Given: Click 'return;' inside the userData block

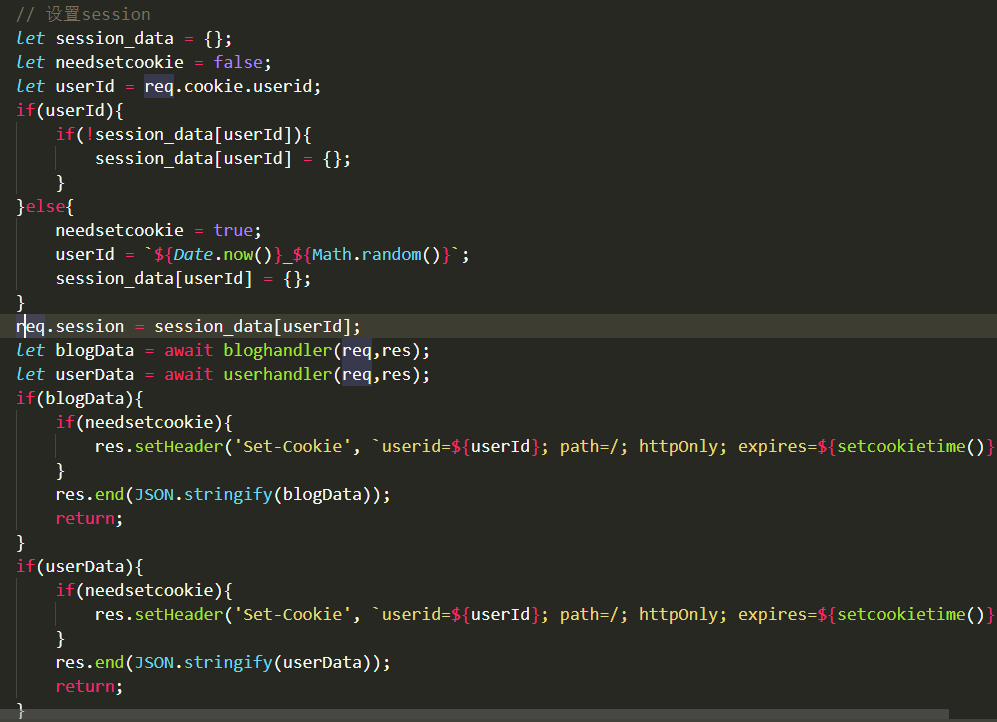Looking at the screenshot, I should (x=89, y=686).
